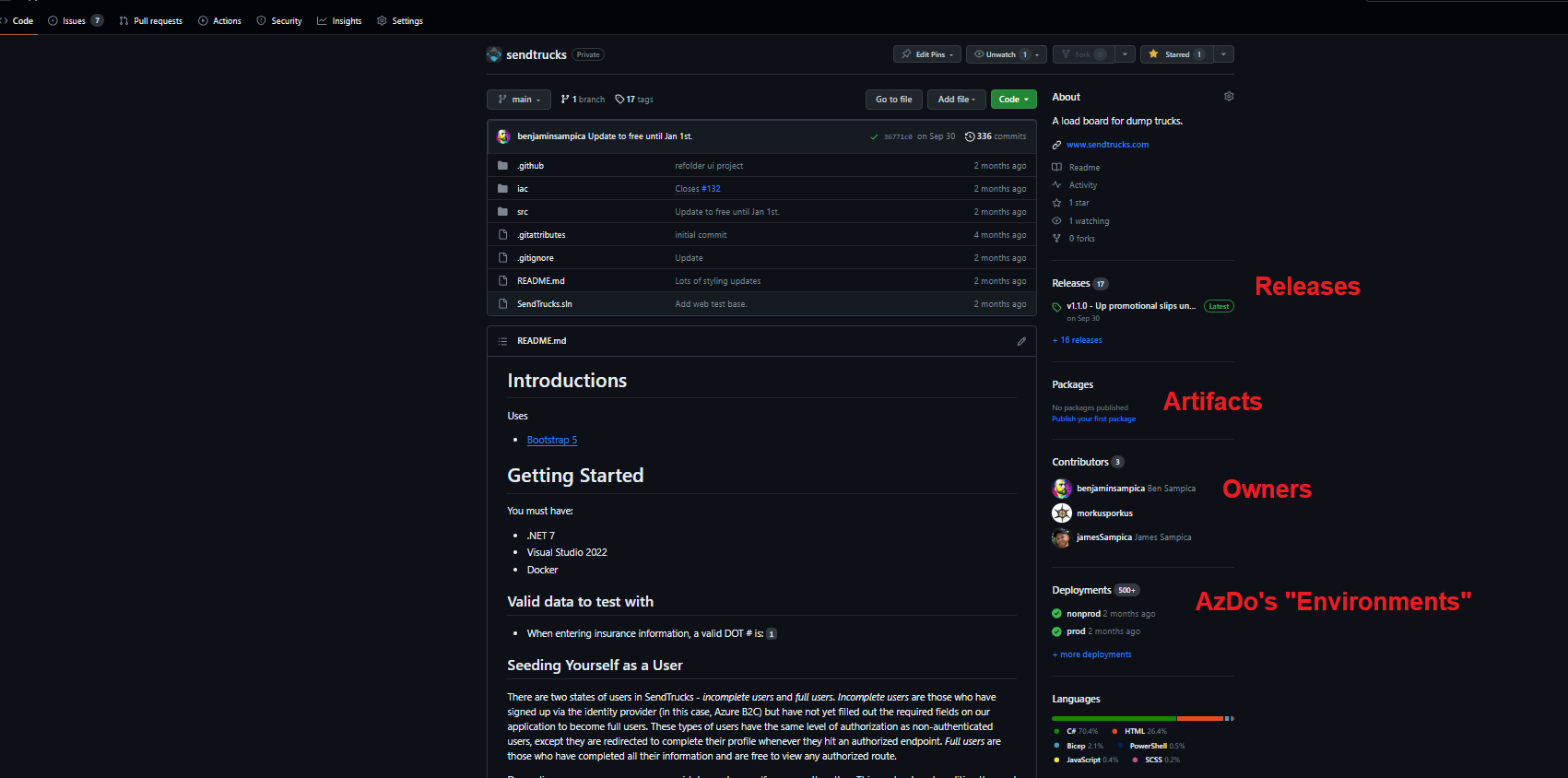
Task: Open the Releases heading link
Action: [x=1079, y=283]
